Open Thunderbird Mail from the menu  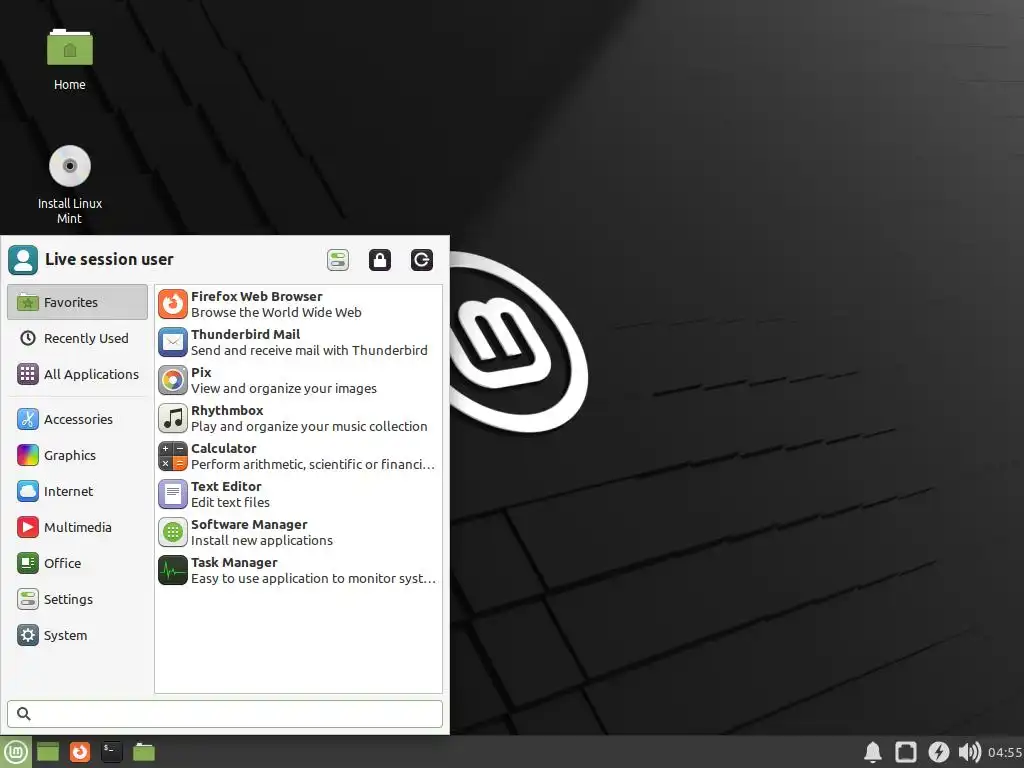click(298, 342)
